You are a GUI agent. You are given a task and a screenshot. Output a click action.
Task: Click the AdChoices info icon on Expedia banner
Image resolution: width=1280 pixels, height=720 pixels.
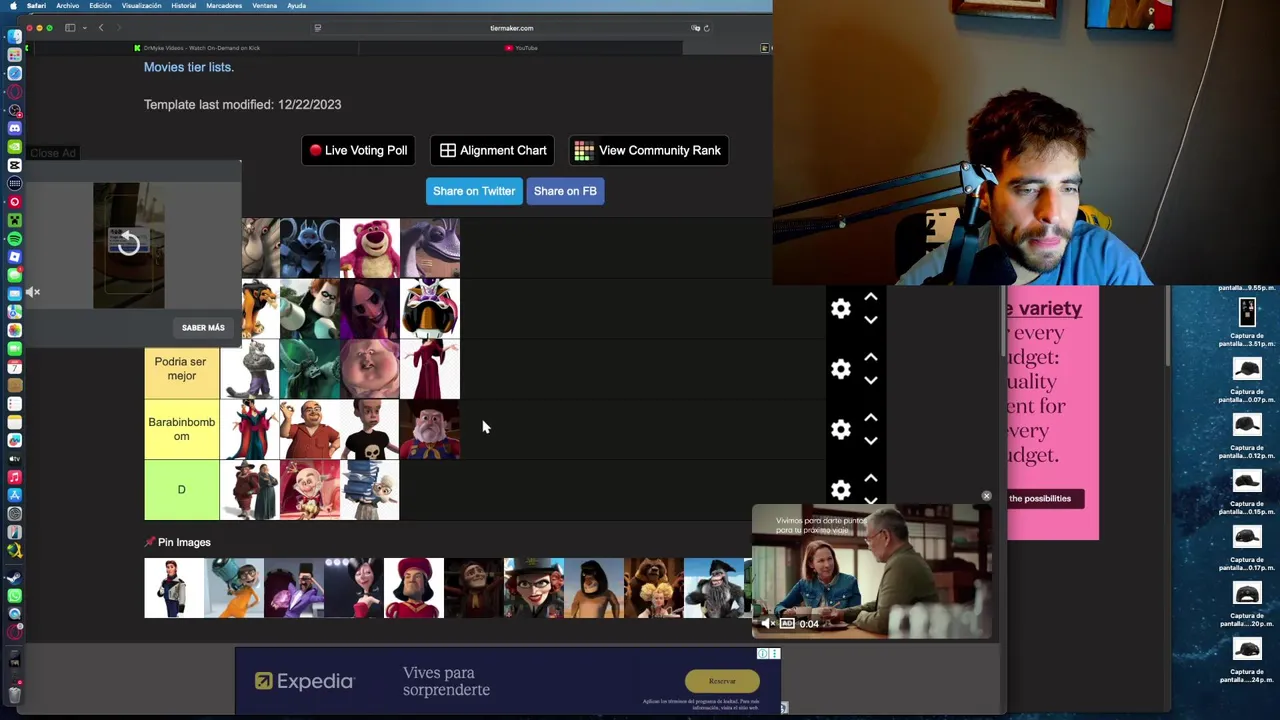763,654
